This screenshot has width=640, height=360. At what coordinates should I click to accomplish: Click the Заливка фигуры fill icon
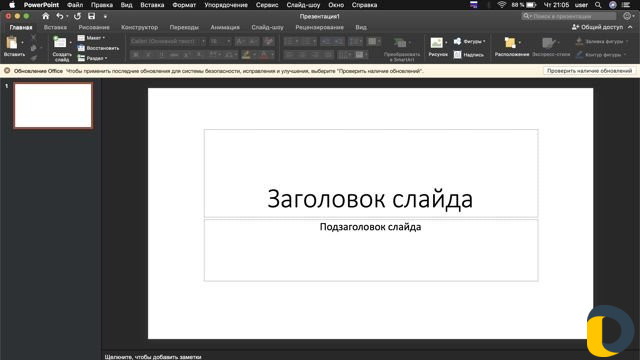(x=579, y=41)
